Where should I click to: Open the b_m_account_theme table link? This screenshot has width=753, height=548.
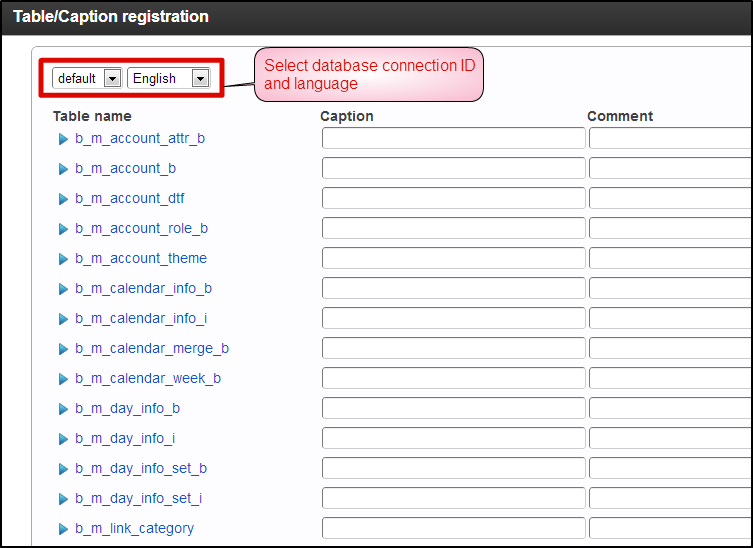point(141,258)
